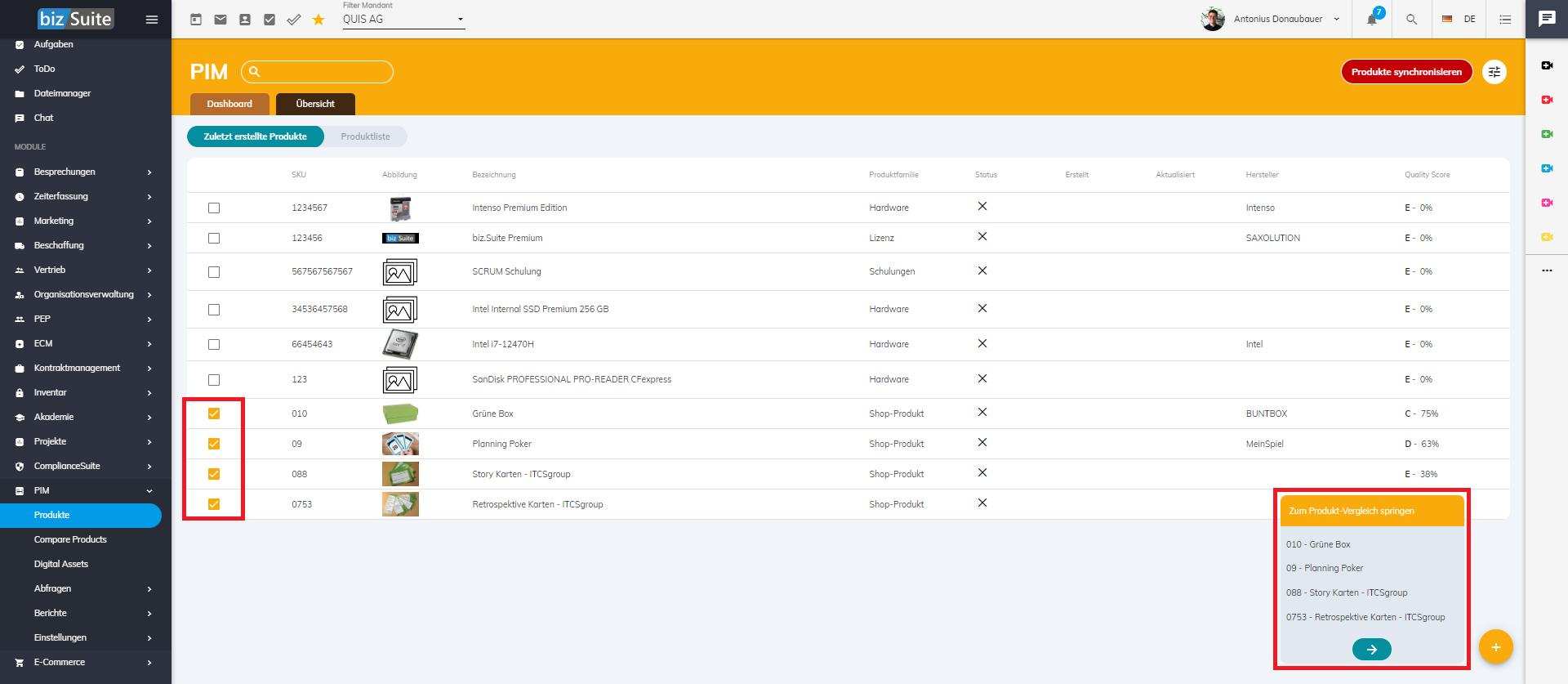Check the Intenso Premium Edition row checkbox
Screen dimensions: 1568x684
click(214, 208)
